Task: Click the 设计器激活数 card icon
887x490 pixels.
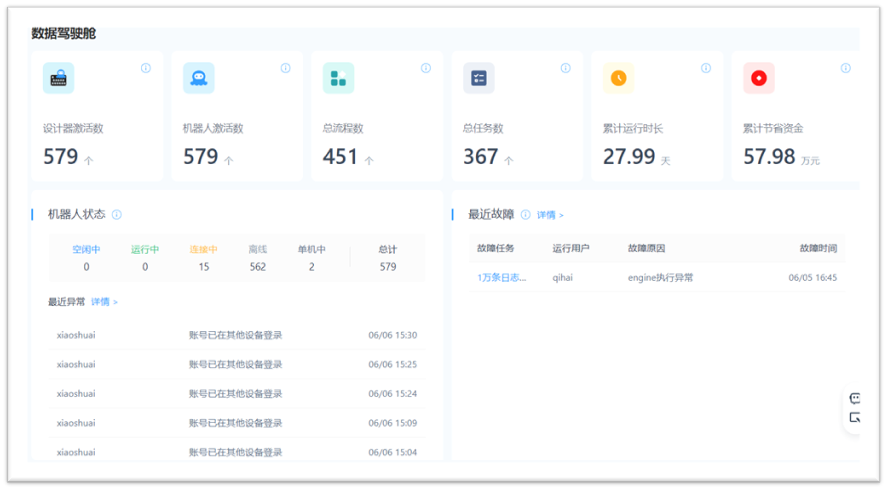Action: [x=58, y=78]
